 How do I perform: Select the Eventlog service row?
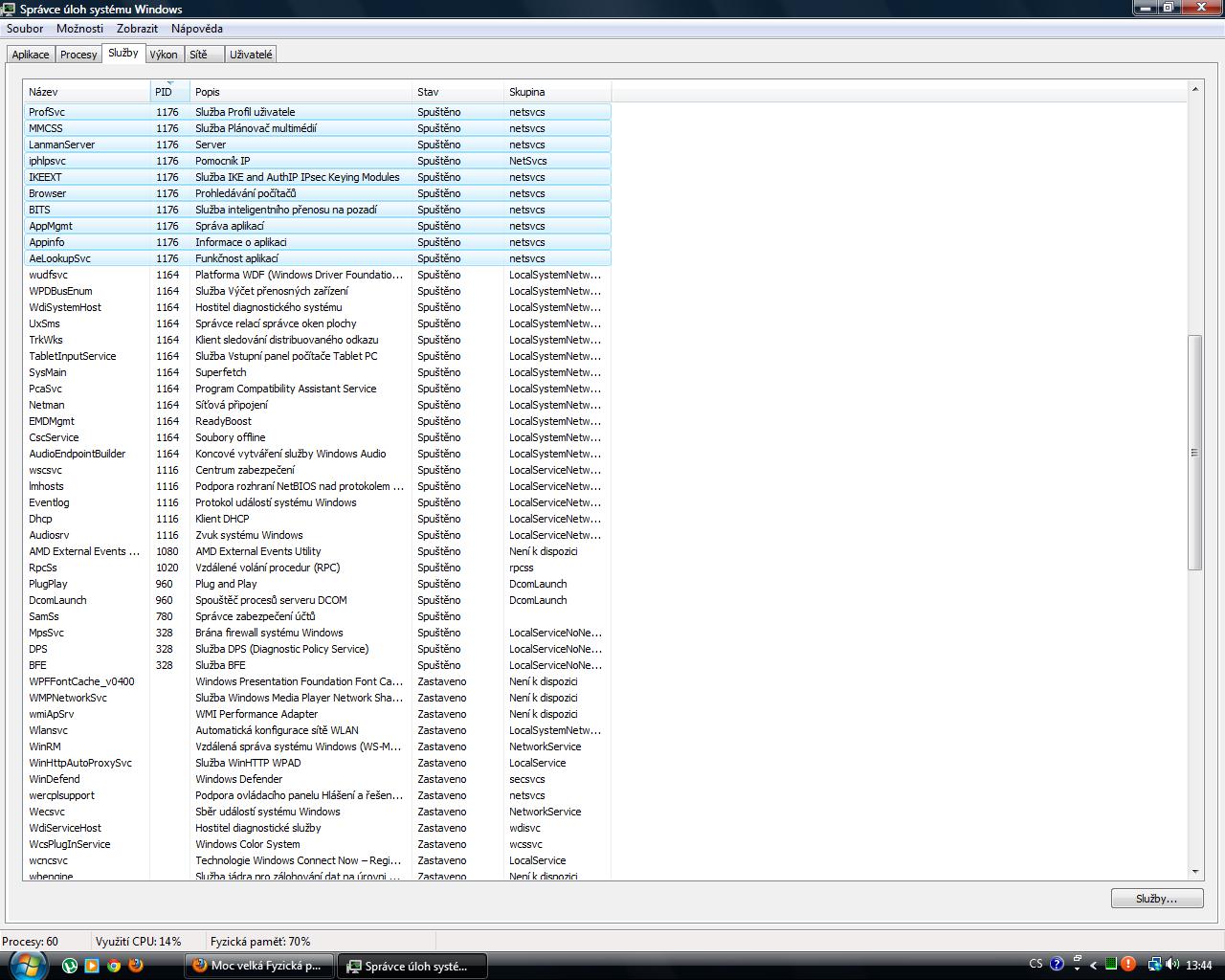coord(317,502)
